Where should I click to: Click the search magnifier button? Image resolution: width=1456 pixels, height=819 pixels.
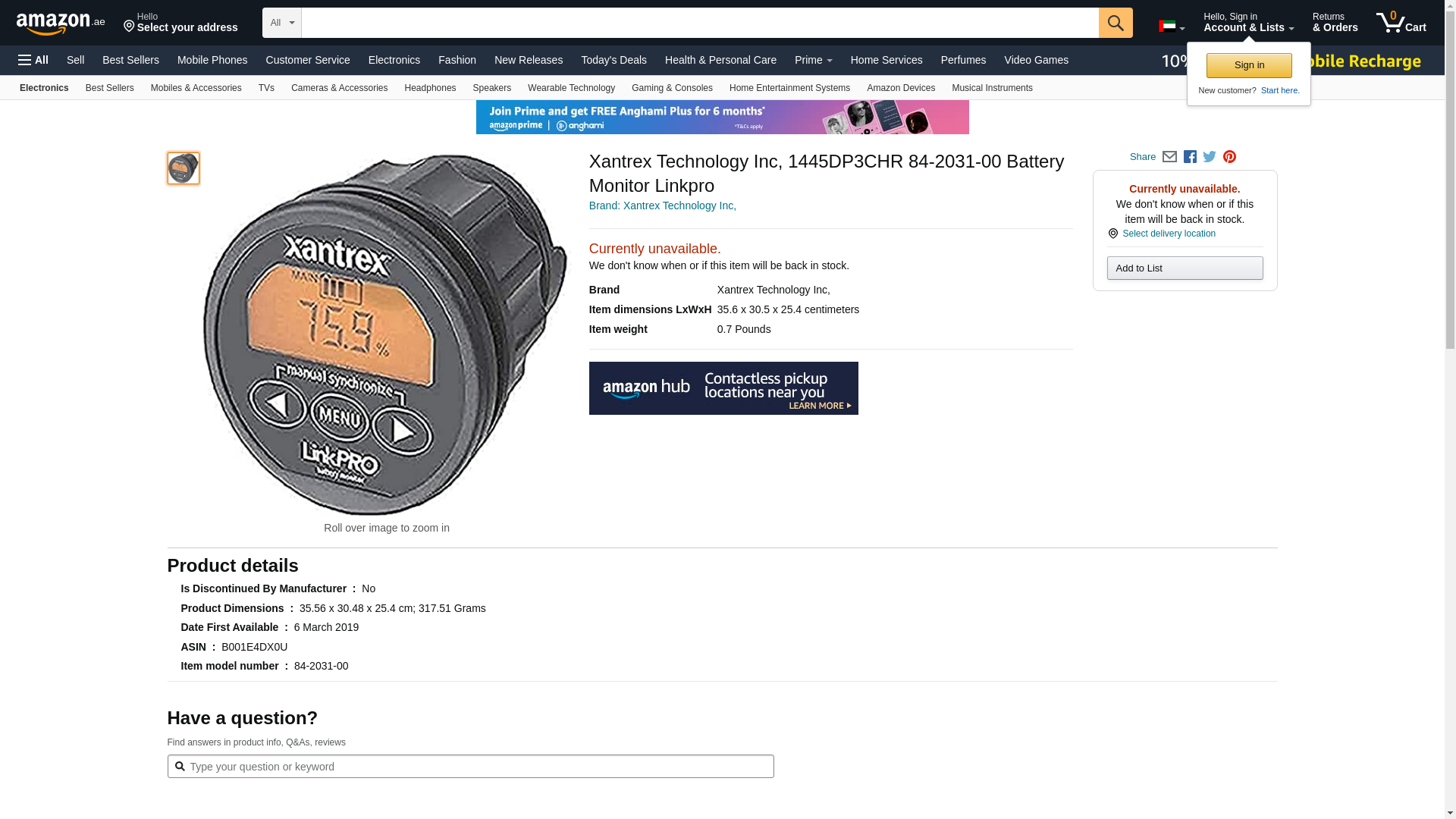coord(1116,23)
